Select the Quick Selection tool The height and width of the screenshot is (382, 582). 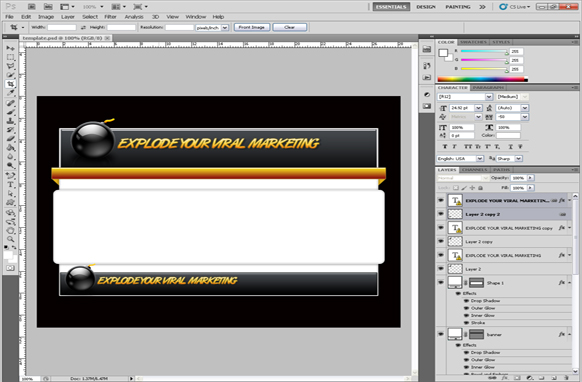tap(10, 75)
